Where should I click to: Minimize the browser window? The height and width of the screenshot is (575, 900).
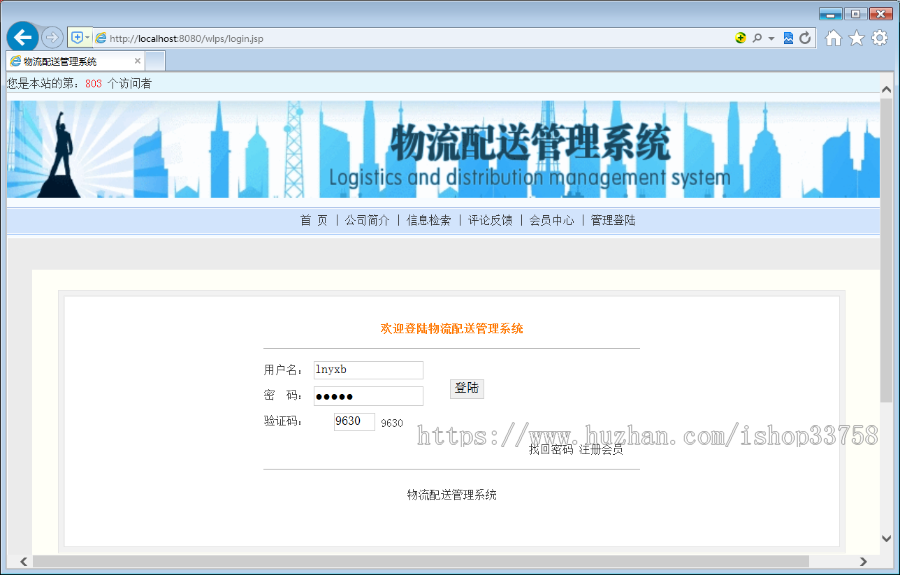[831, 14]
